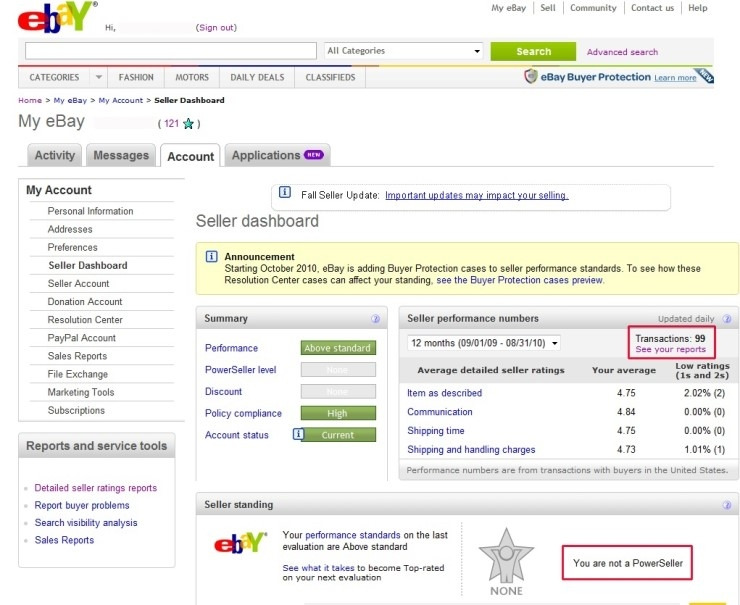Open Subscriptions in sidebar

76,411
